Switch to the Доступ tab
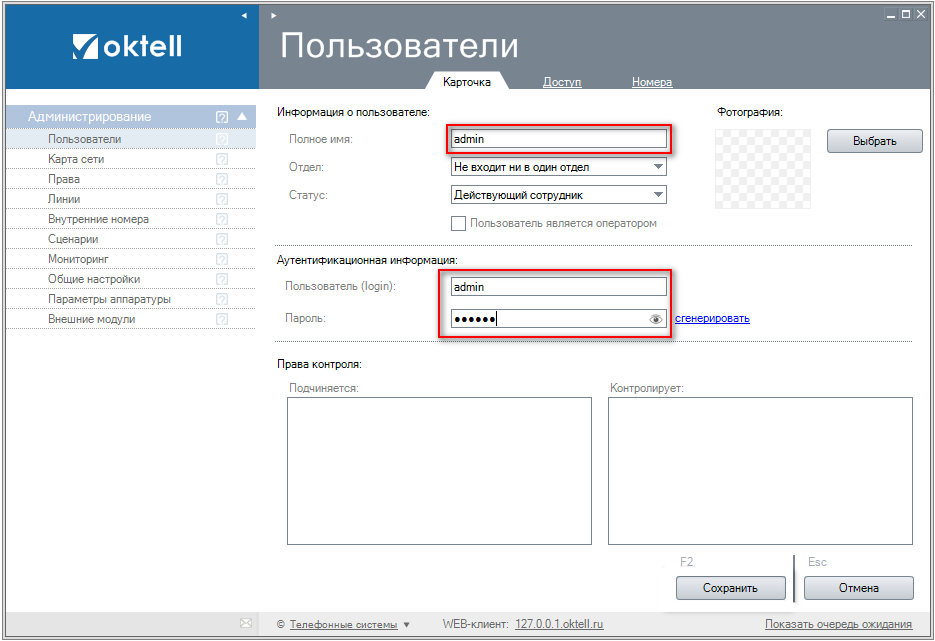Image resolution: width=935 pixels, height=641 pixels. 562,82
